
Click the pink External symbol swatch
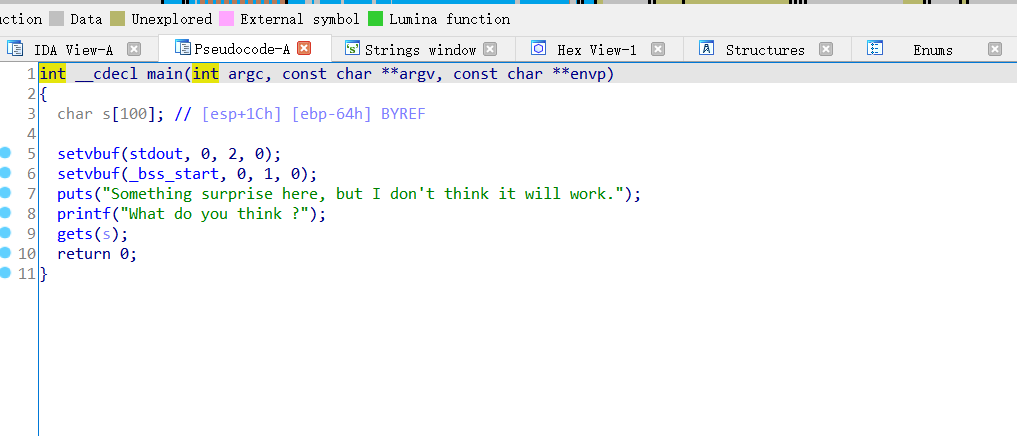click(226, 19)
